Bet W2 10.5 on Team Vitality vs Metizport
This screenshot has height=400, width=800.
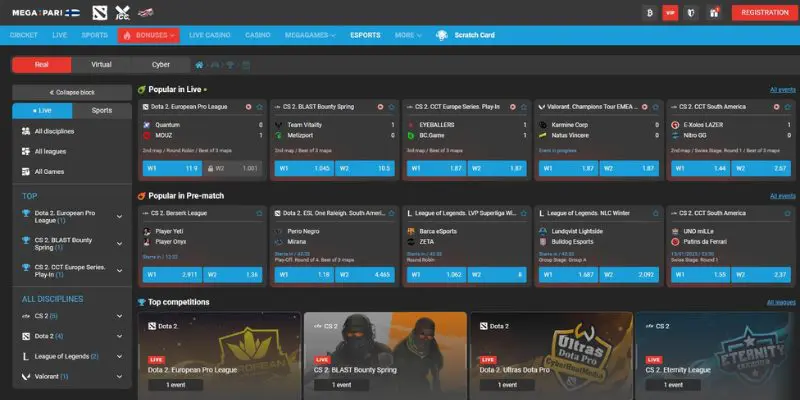[365, 168]
